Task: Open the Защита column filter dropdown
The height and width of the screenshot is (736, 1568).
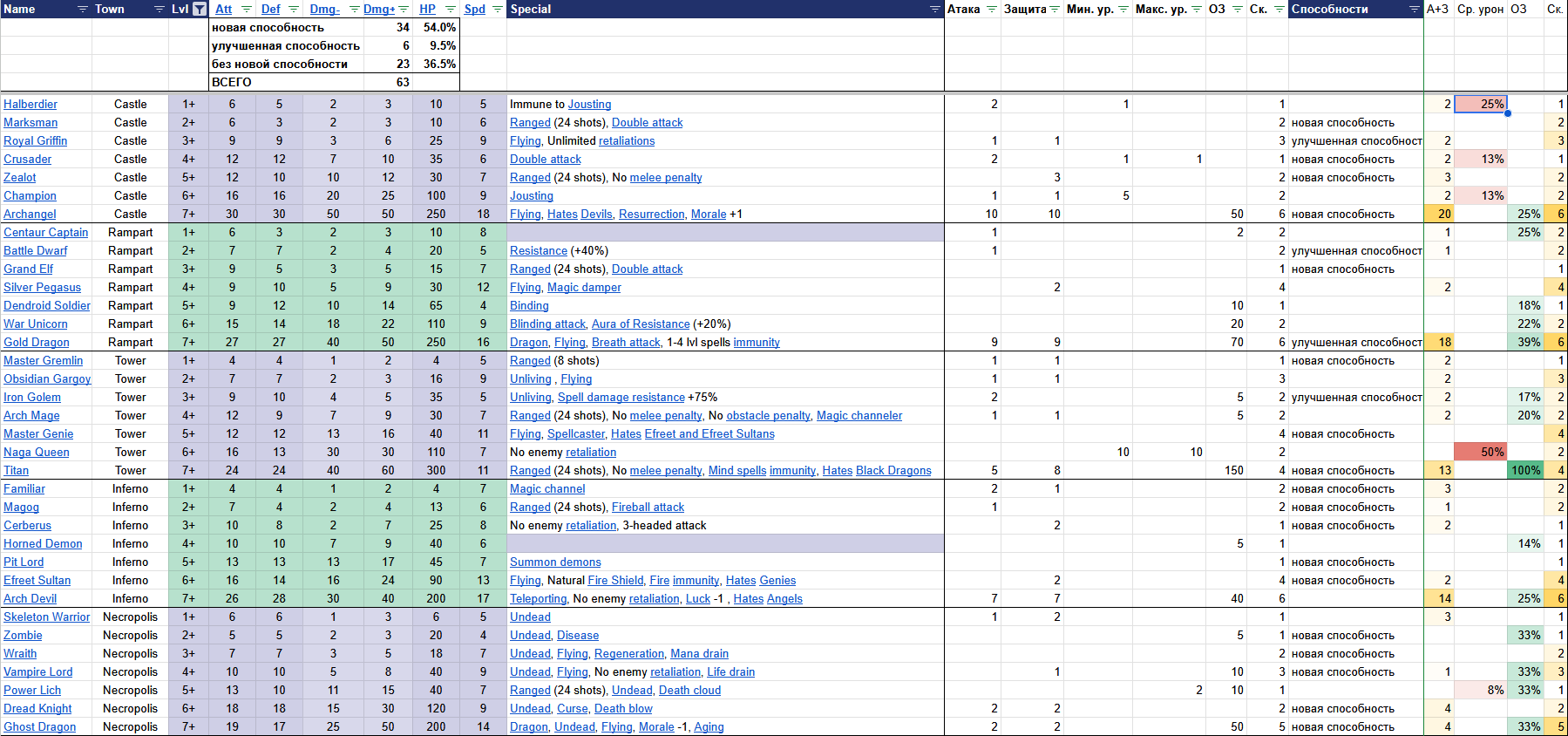Action: click(1055, 9)
